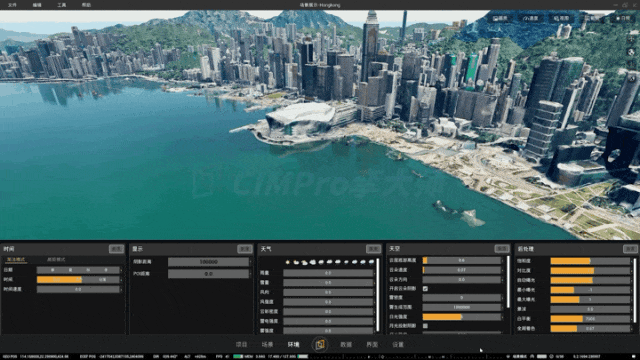Click the 天气 panel vertical scrollbar

click(378, 294)
